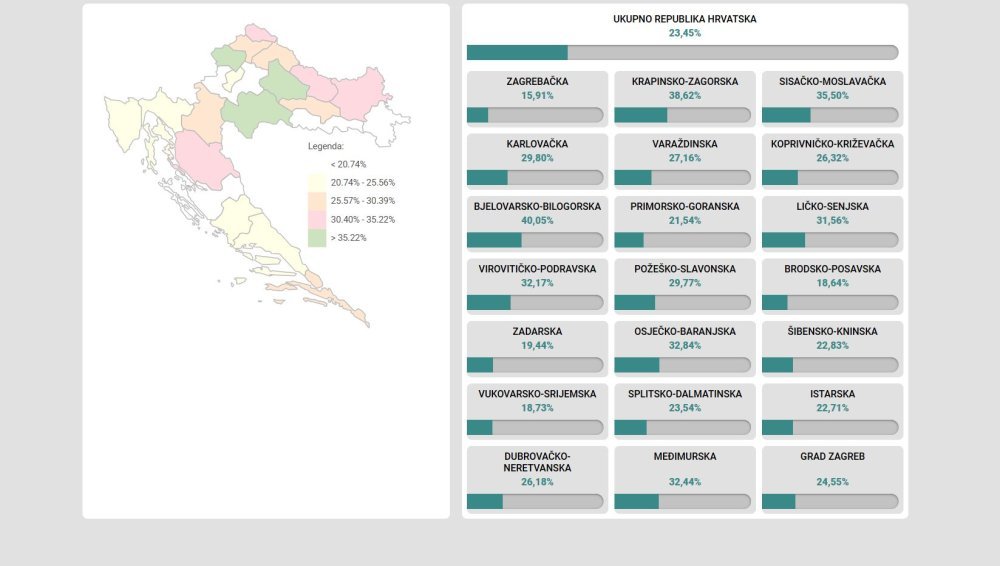Click the pink 30.40% - 35.22% legend swatch
Viewport: 1000px width, 566px height.
click(x=317, y=220)
